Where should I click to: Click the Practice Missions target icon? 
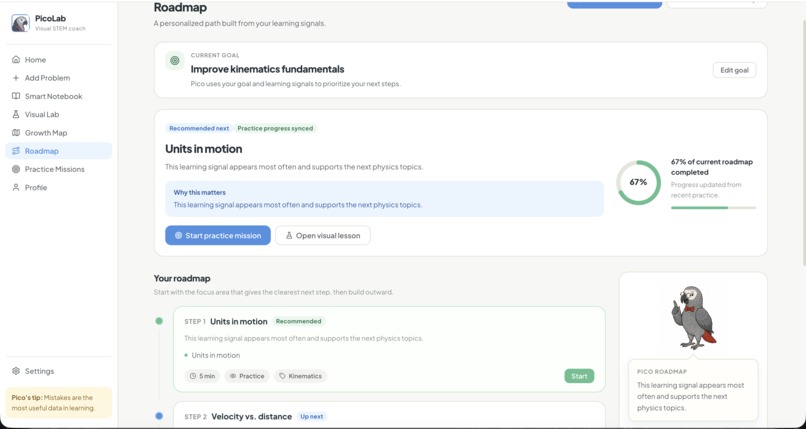coord(16,169)
